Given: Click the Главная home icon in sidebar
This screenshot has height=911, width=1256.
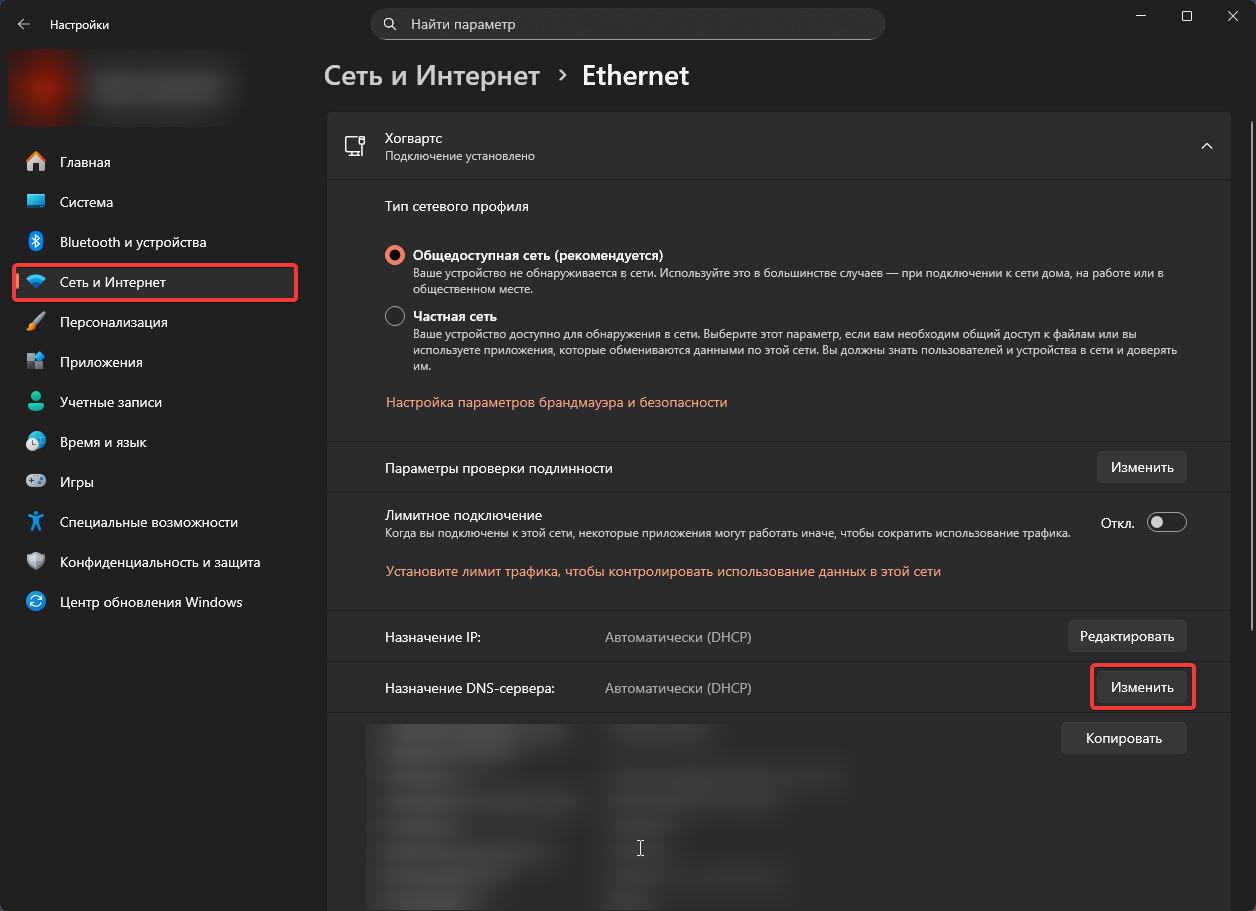Looking at the screenshot, I should pyautogui.click(x=36, y=162).
